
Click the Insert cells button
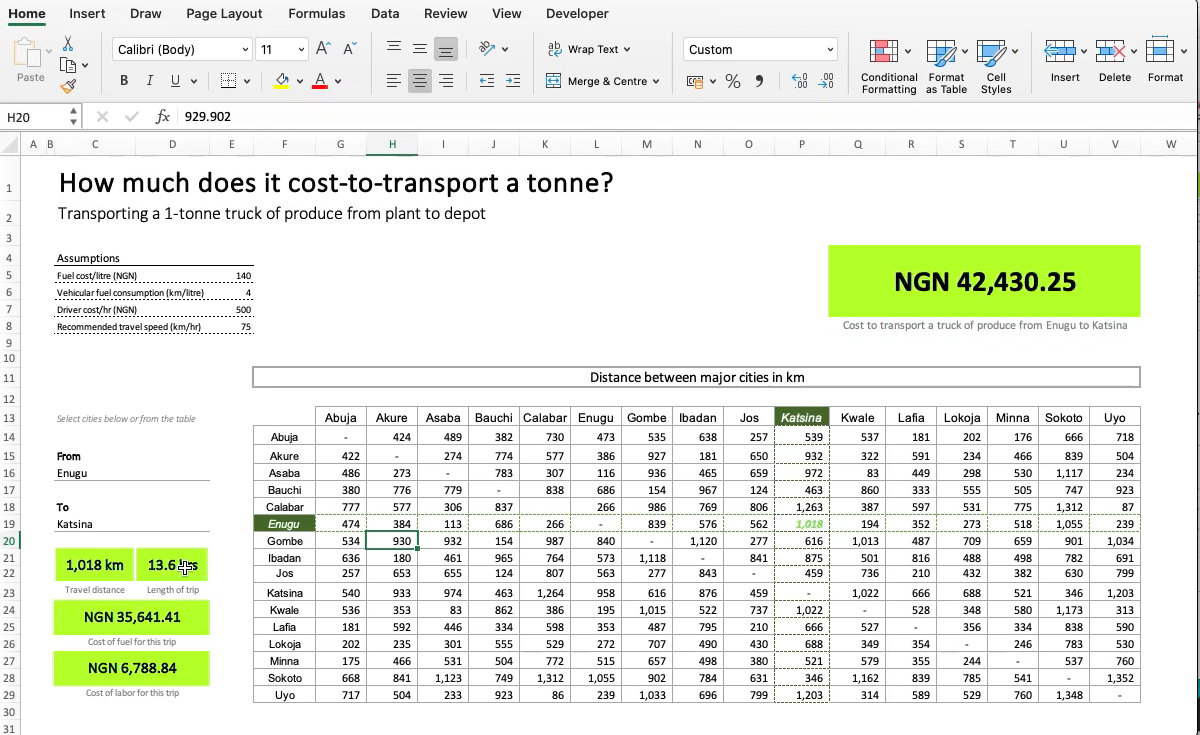(1065, 62)
